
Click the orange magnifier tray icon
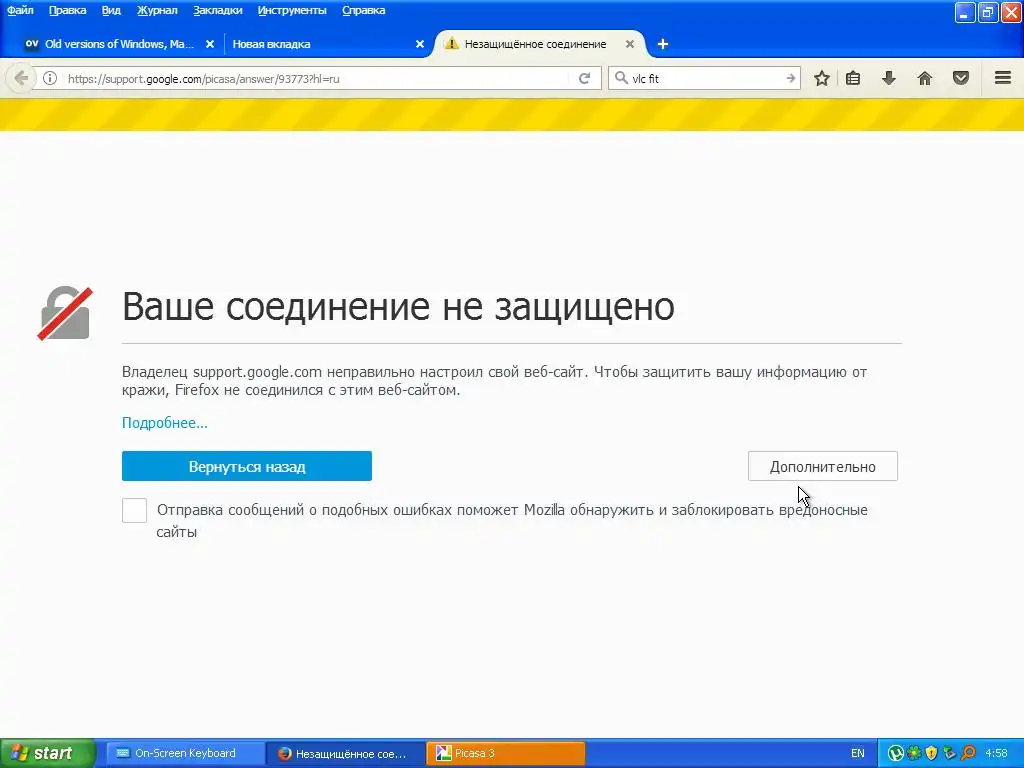pos(968,753)
